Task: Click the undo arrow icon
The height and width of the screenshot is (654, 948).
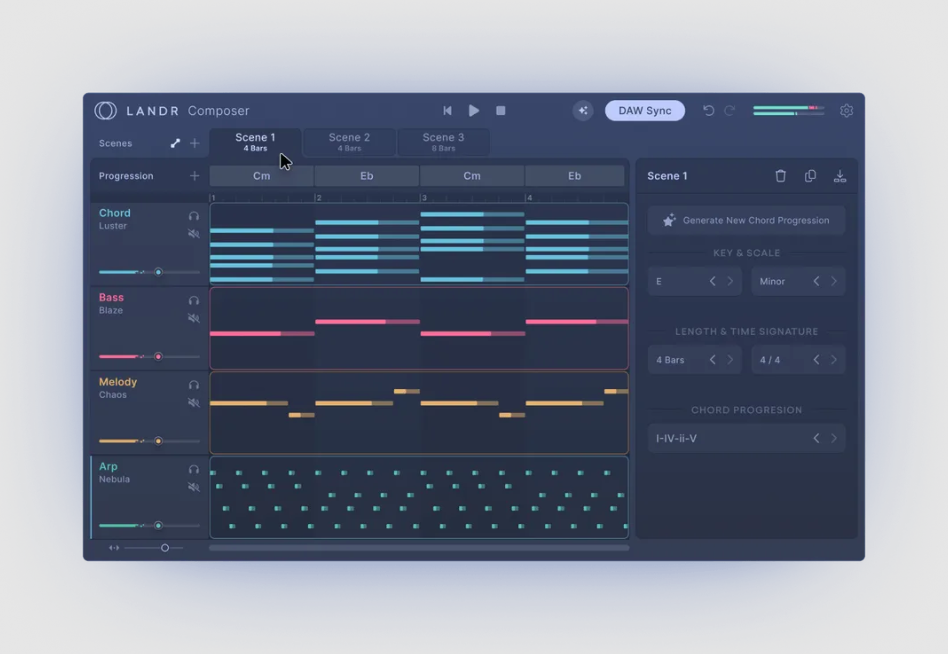Action: pos(708,111)
